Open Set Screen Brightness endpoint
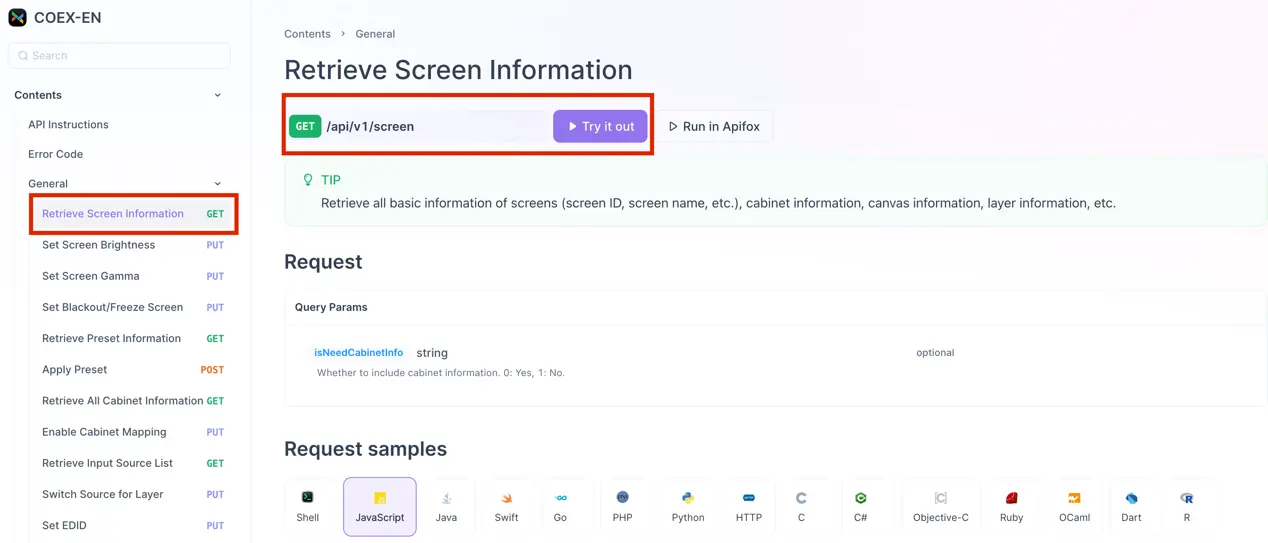 (98, 245)
